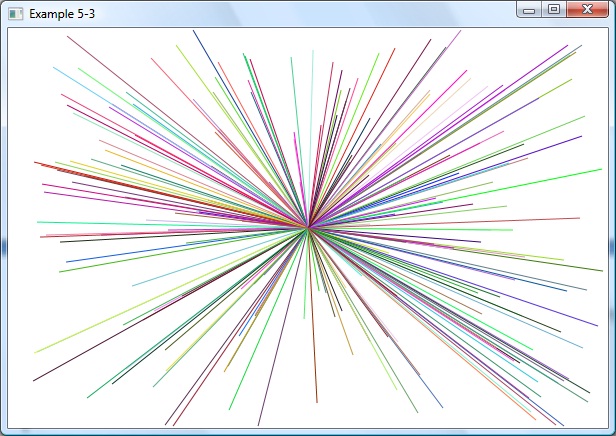616x436 pixels.
Task: Click the application icon beside Example 5-3
Action: coord(15,14)
